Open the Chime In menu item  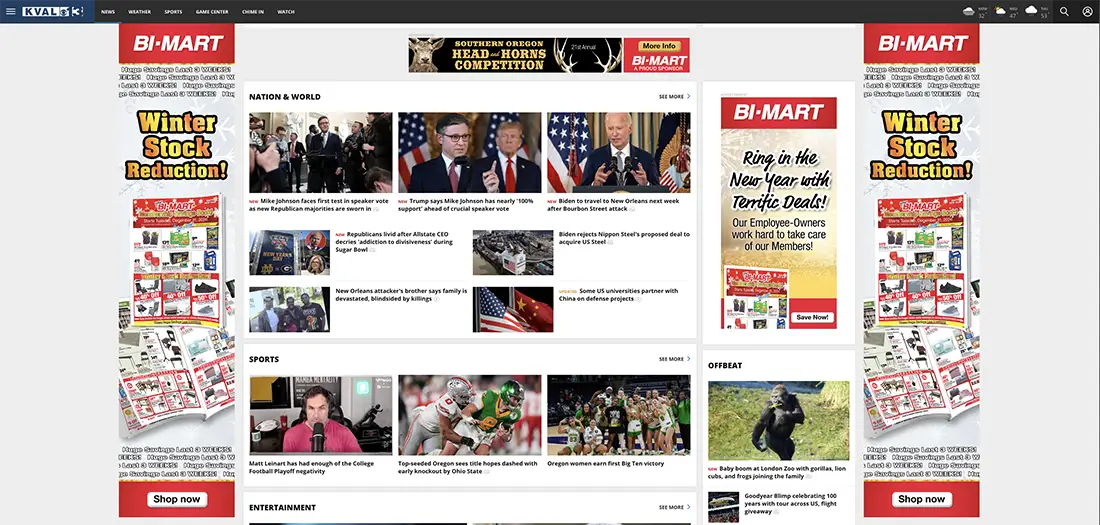[253, 12]
